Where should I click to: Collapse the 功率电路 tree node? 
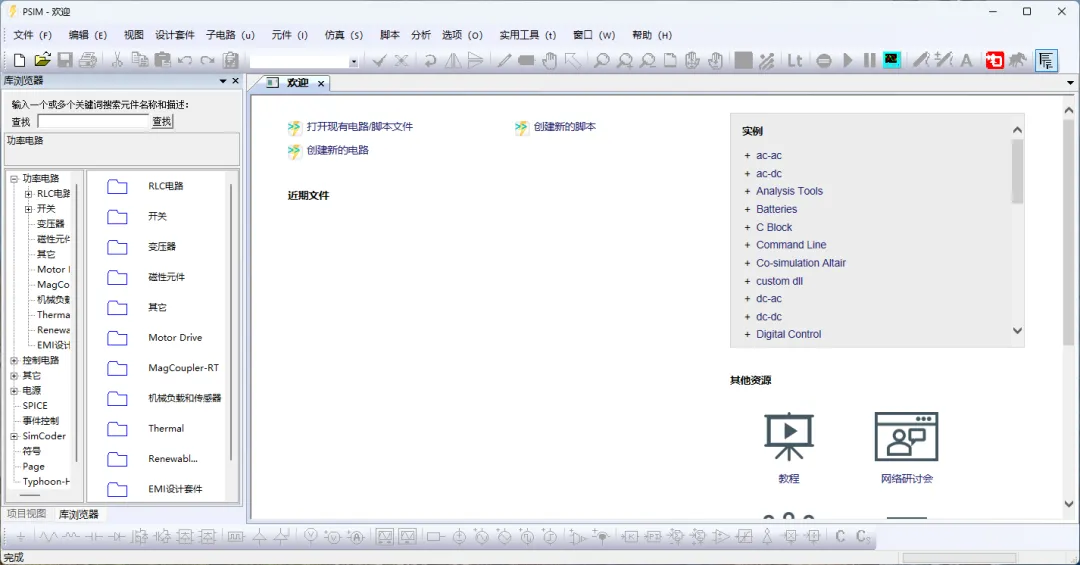[x=14, y=178]
